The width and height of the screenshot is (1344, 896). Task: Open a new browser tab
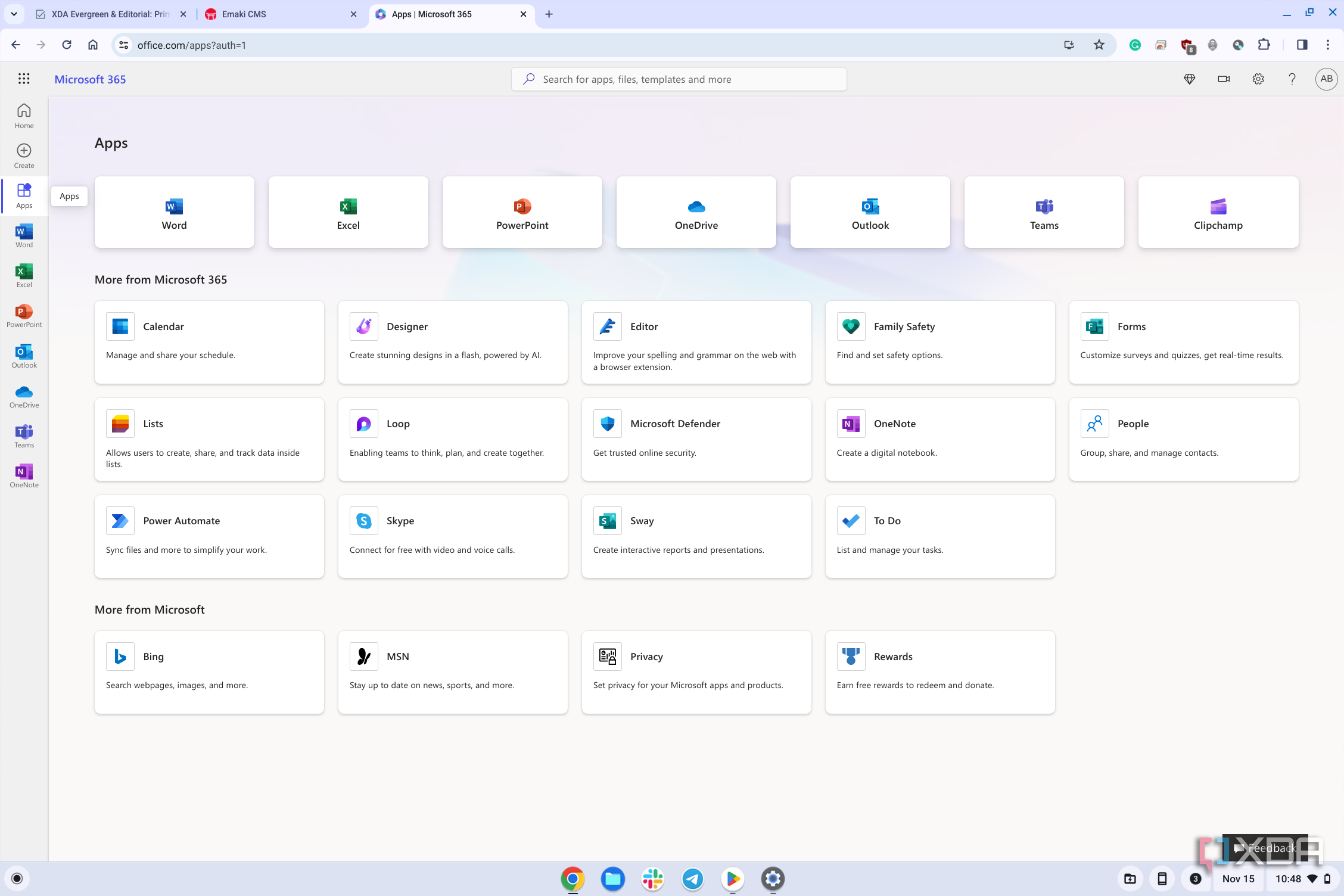549,14
